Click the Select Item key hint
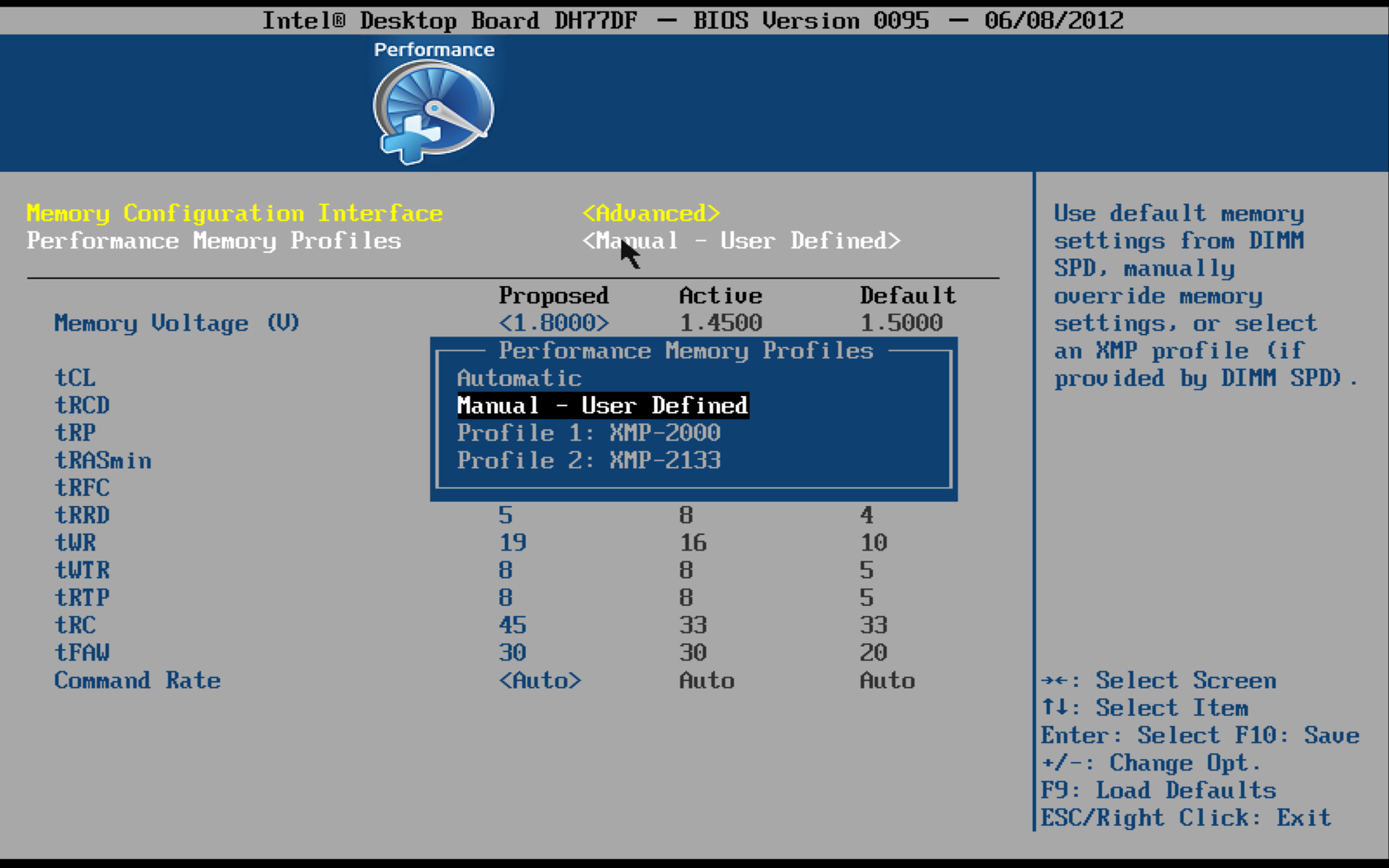1389x868 pixels. [1145, 708]
